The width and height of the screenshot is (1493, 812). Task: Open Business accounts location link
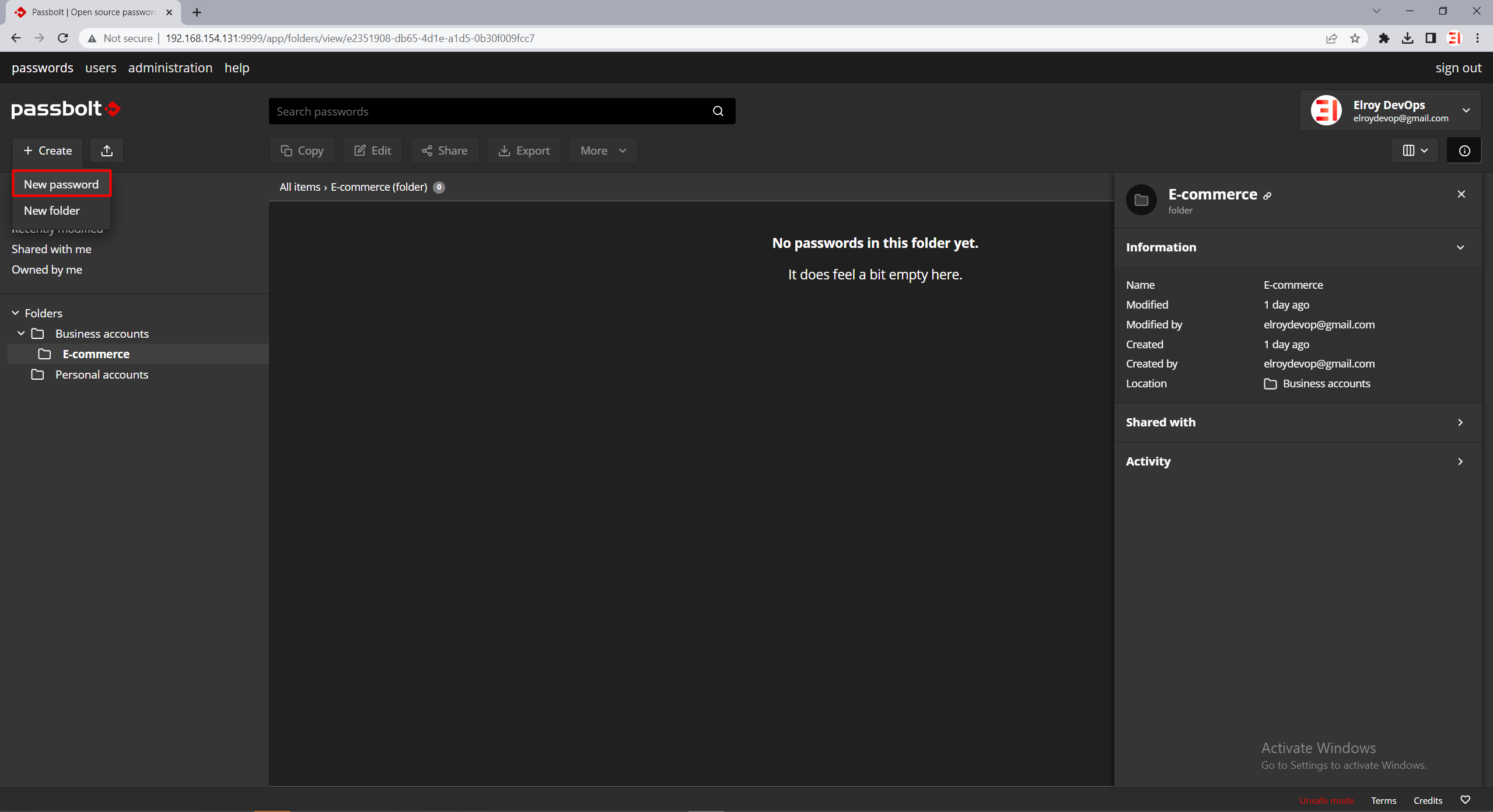pyautogui.click(x=1326, y=384)
